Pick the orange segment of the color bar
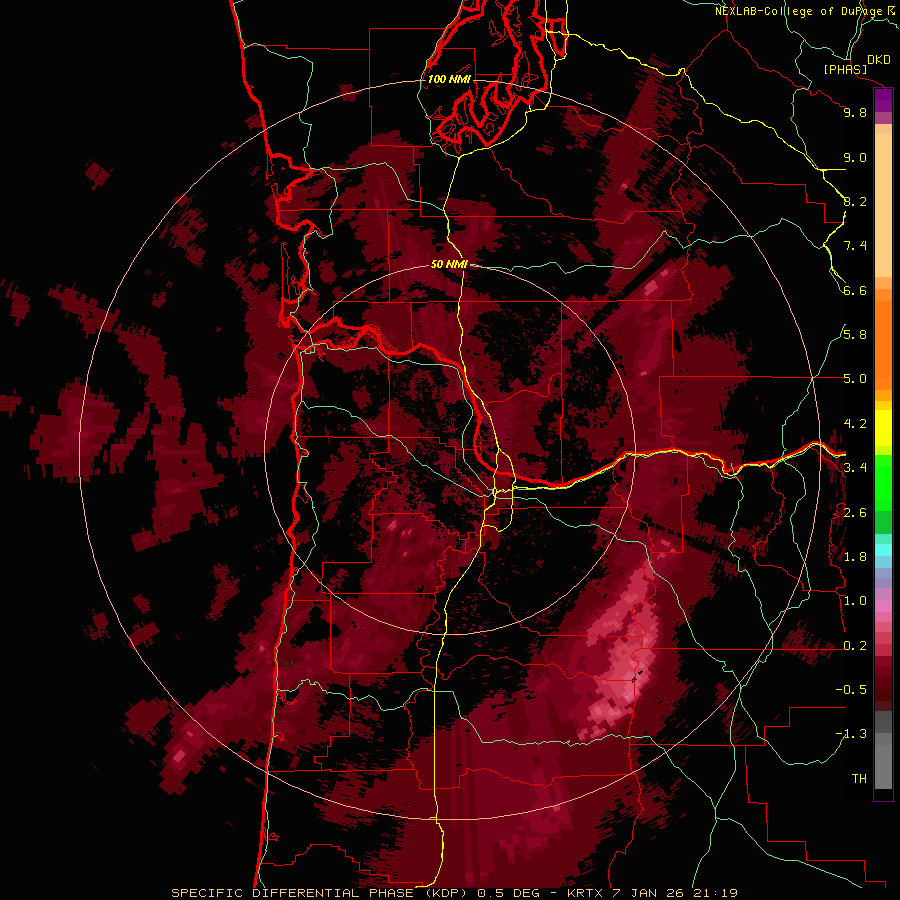900x900 pixels. (x=883, y=344)
